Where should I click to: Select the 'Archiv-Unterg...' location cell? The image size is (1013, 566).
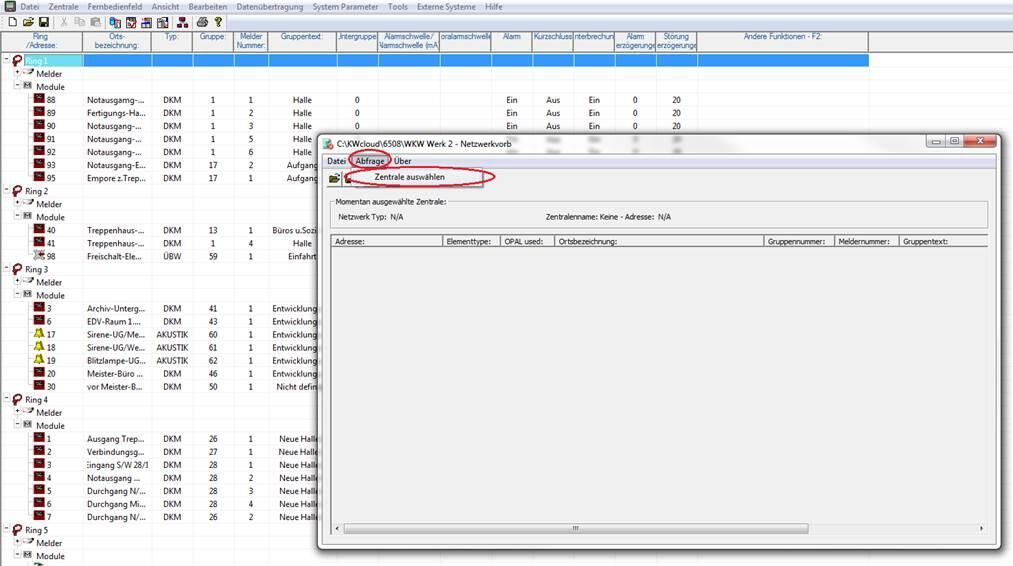(116, 309)
